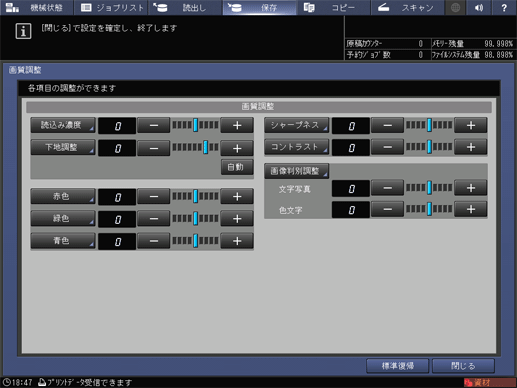Open the 赤色 setting button

(63, 197)
